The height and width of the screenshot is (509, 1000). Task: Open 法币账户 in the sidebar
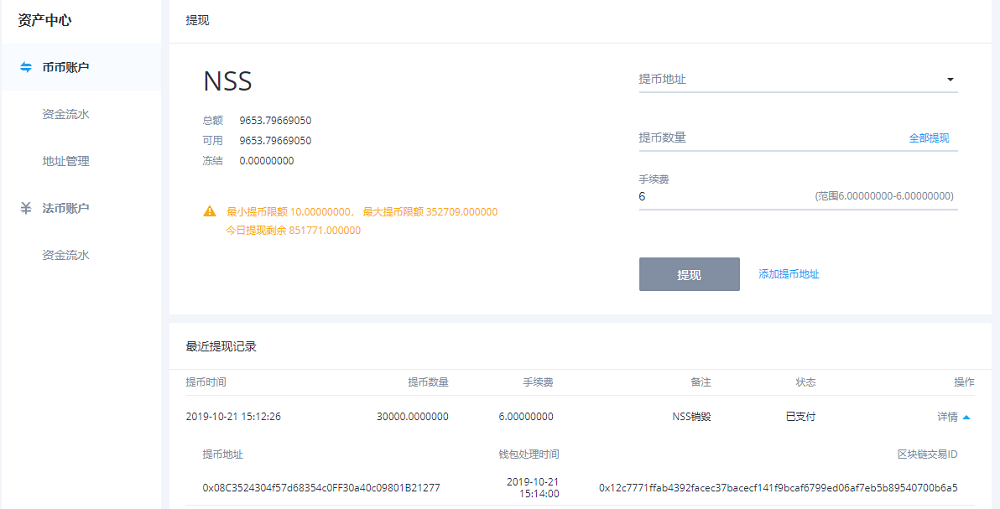[x=66, y=208]
